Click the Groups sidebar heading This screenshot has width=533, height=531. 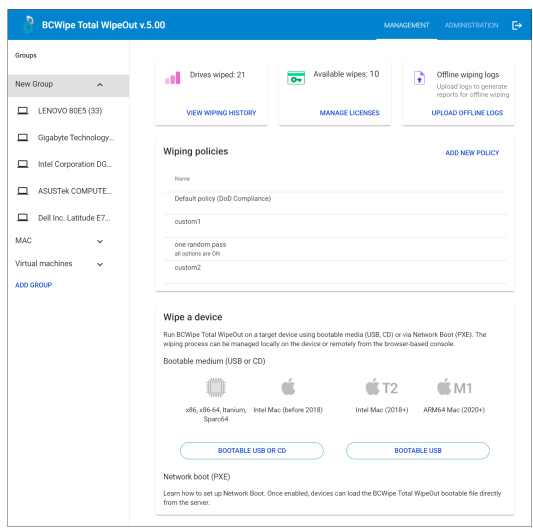(x=26, y=55)
